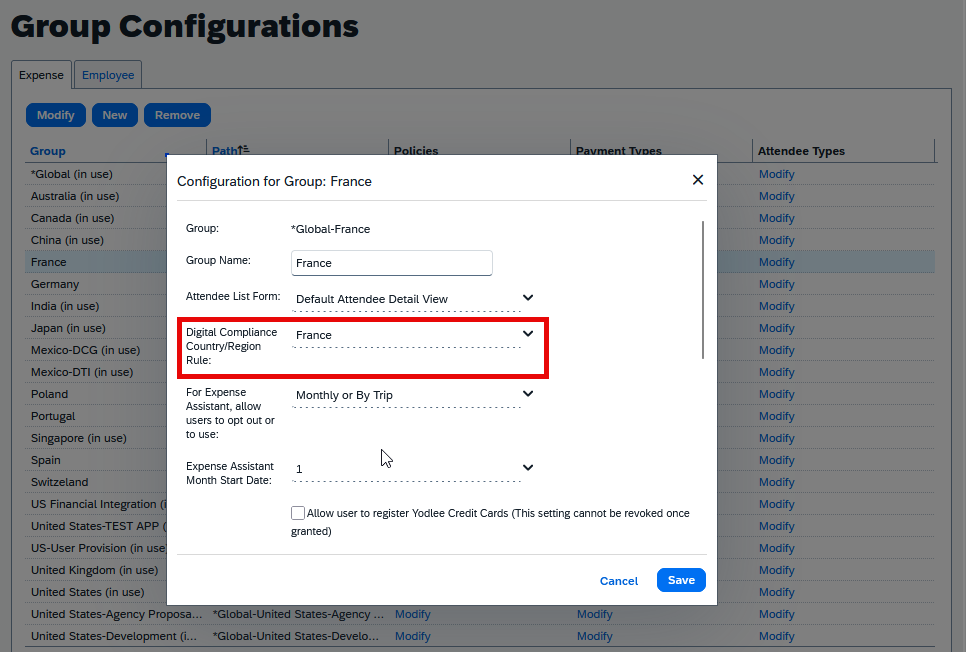Screen dimensions: 966x652
Task: Select the Portugal group row
Action: point(53,417)
